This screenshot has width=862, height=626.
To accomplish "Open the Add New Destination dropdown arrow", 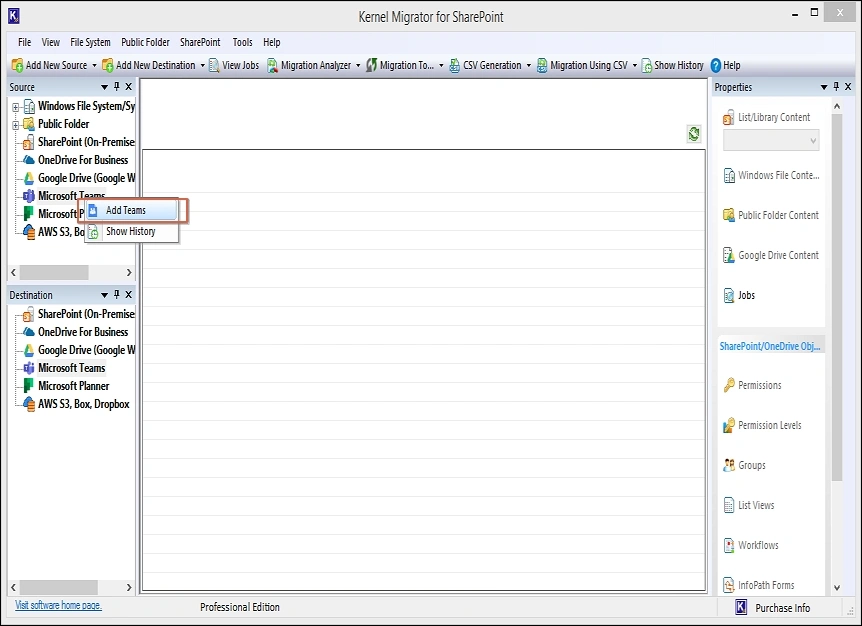I will 202,65.
